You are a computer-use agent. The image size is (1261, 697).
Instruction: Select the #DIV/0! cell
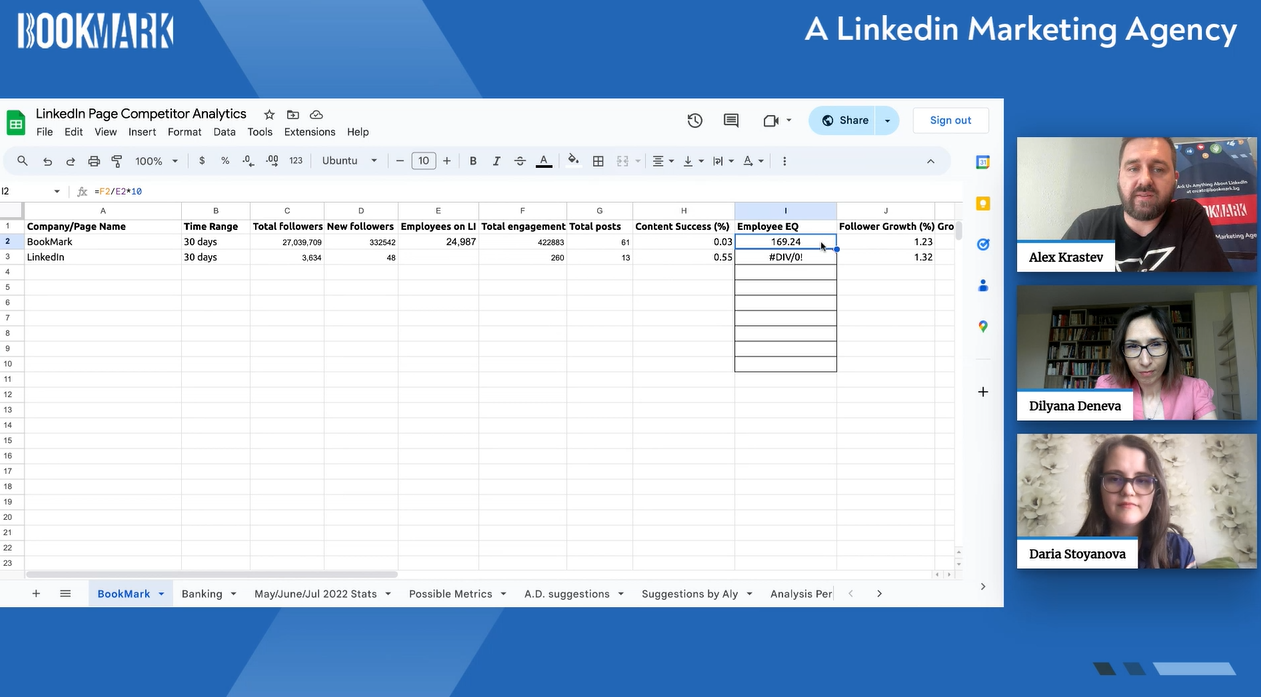point(786,257)
